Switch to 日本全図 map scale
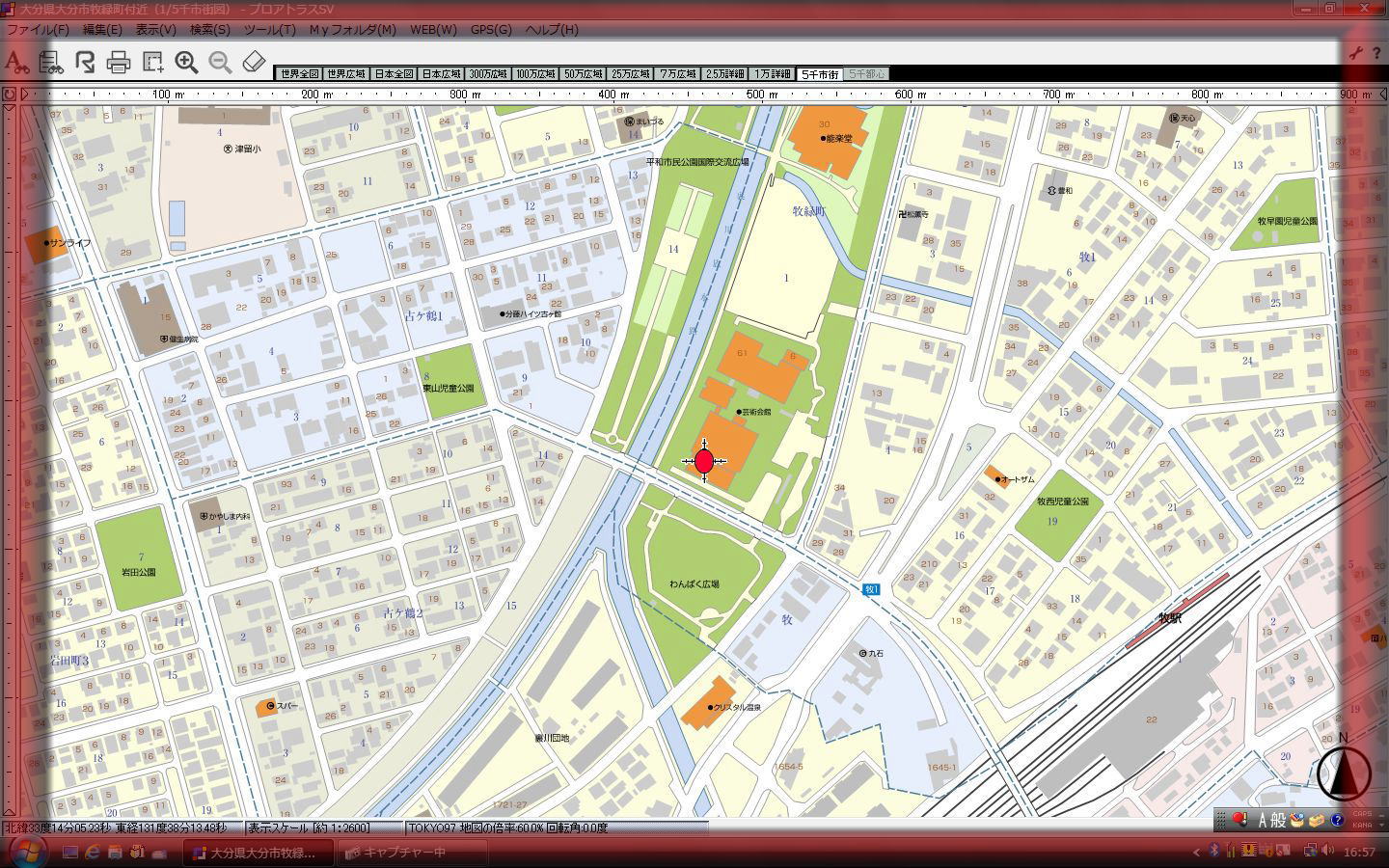The width and height of the screenshot is (1389, 868). (394, 74)
